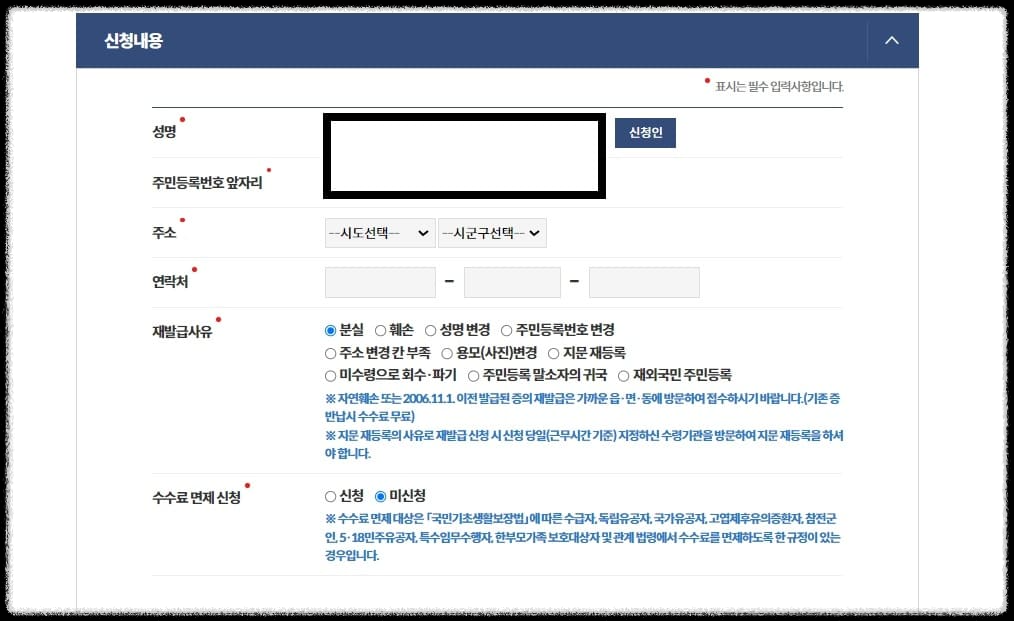Open the 시도선택 dropdown

378,232
